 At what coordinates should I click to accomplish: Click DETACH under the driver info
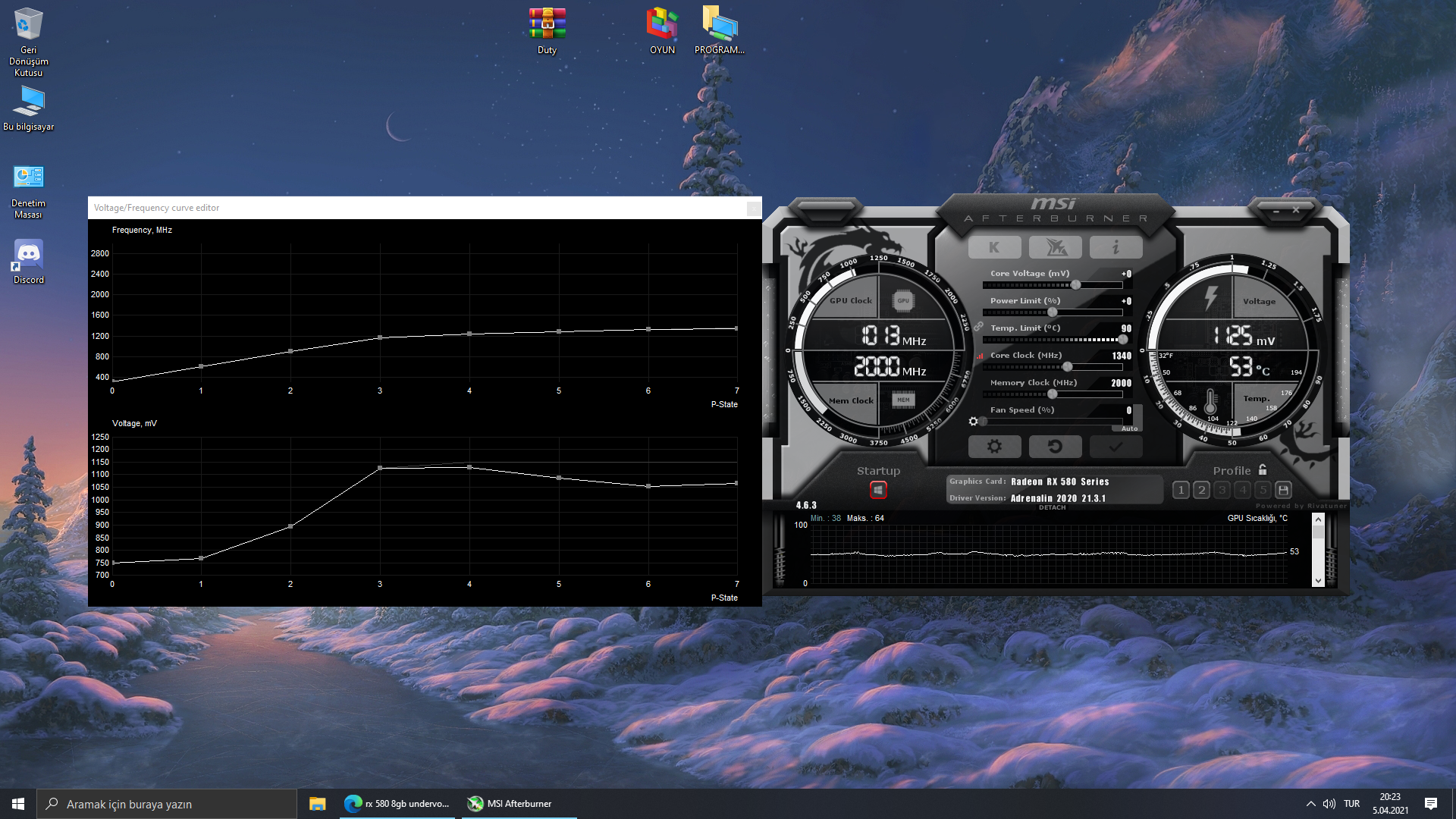pos(1052,507)
